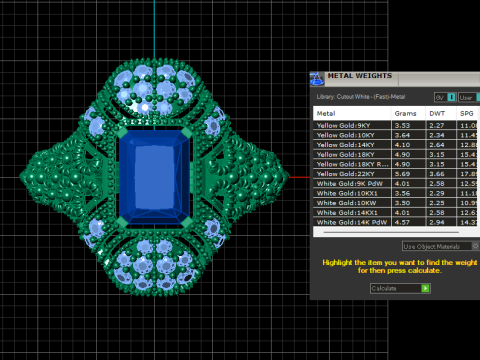Select the White Gold:14KX1 row
This screenshot has width=480, height=360.
pyautogui.click(x=396, y=212)
